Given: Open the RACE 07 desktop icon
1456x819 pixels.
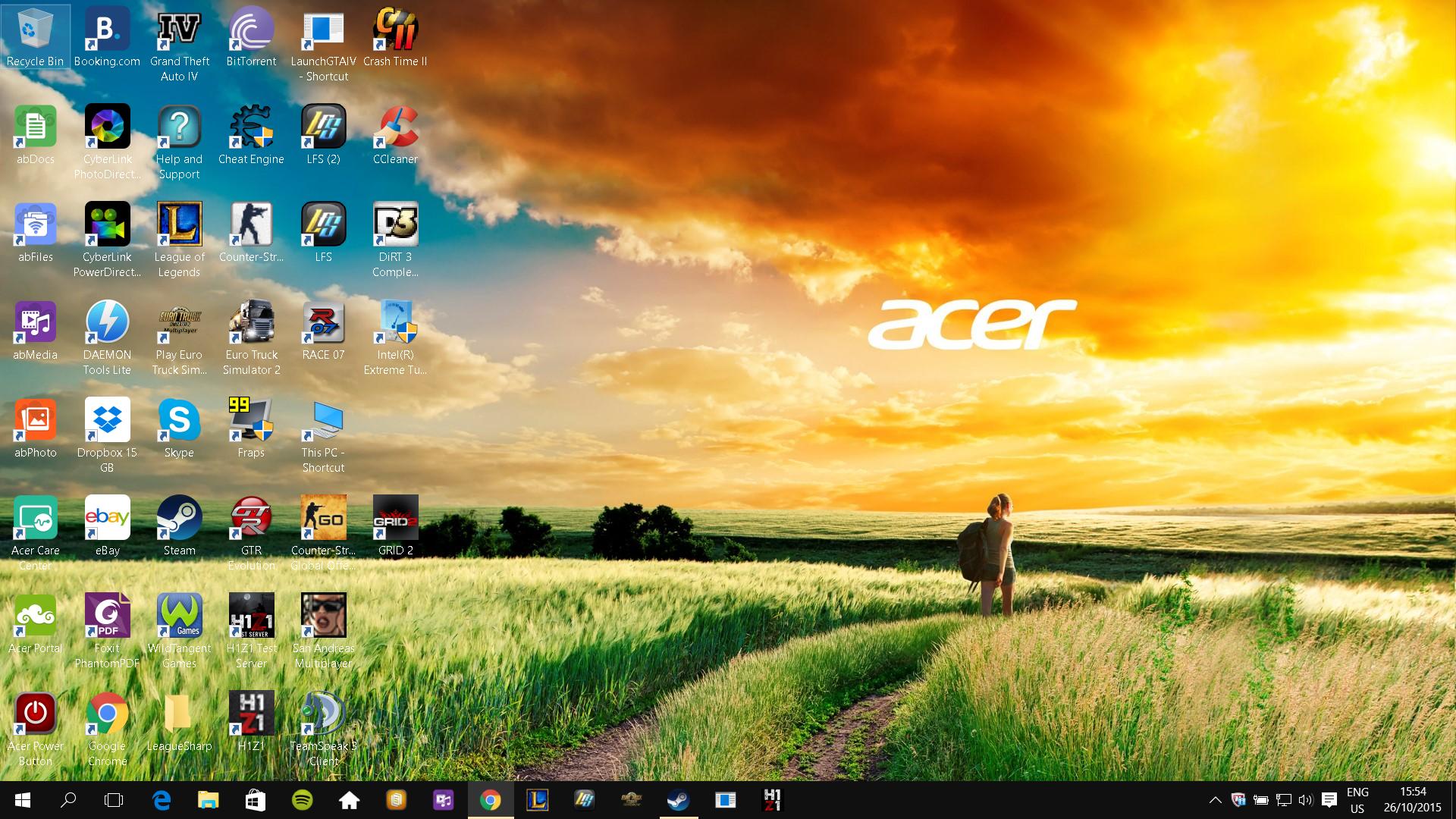Looking at the screenshot, I should (x=323, y=331).
